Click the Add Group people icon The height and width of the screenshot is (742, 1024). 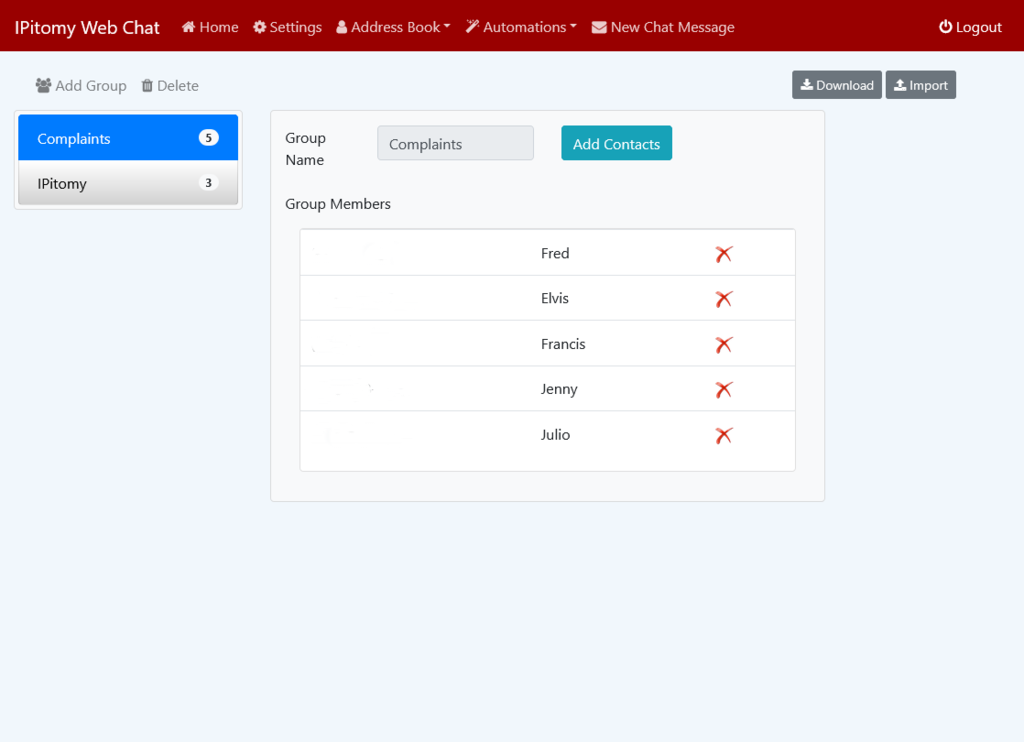click(43, 86)
